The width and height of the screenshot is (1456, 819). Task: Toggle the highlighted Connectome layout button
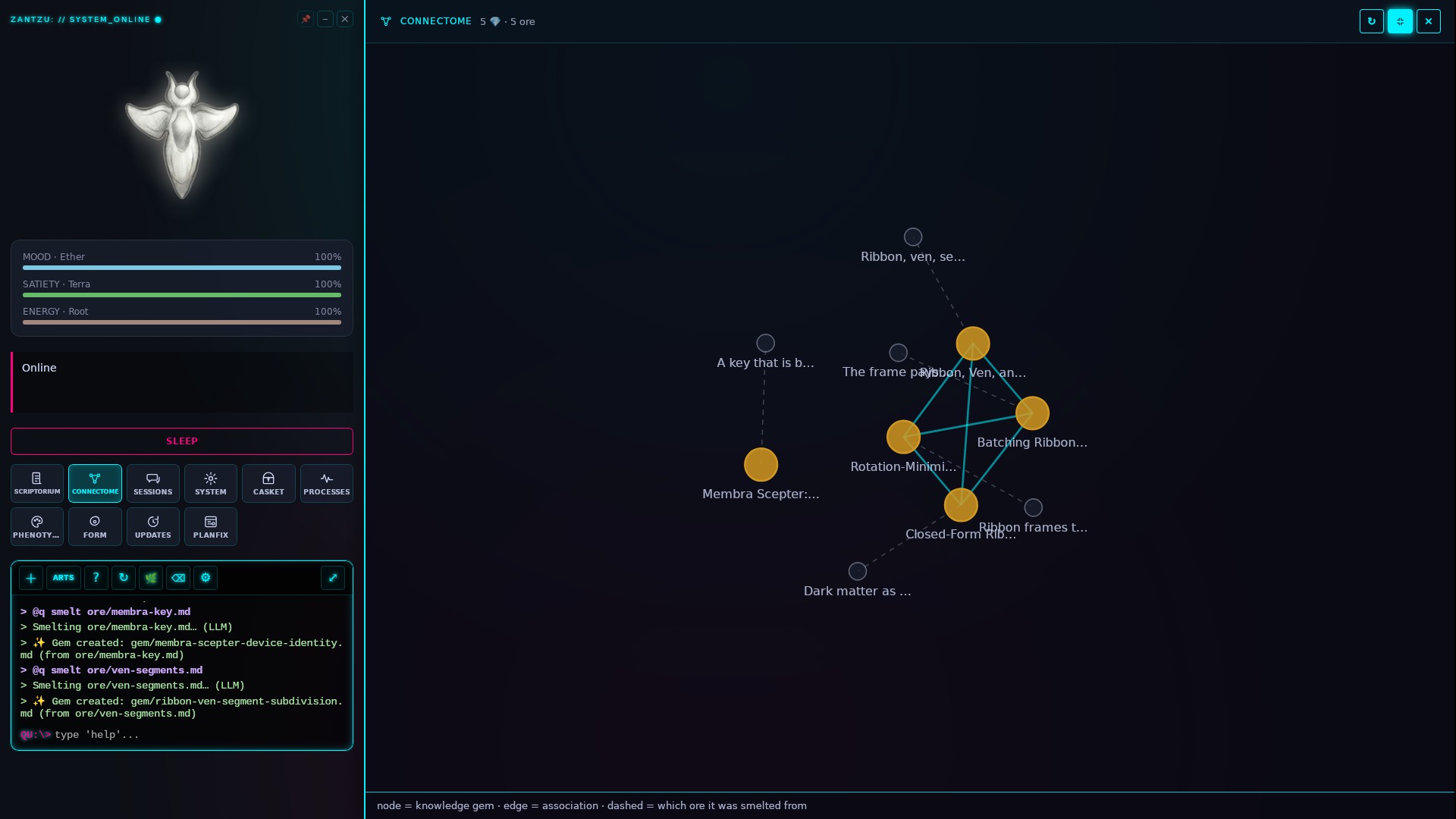[1400, 21]
